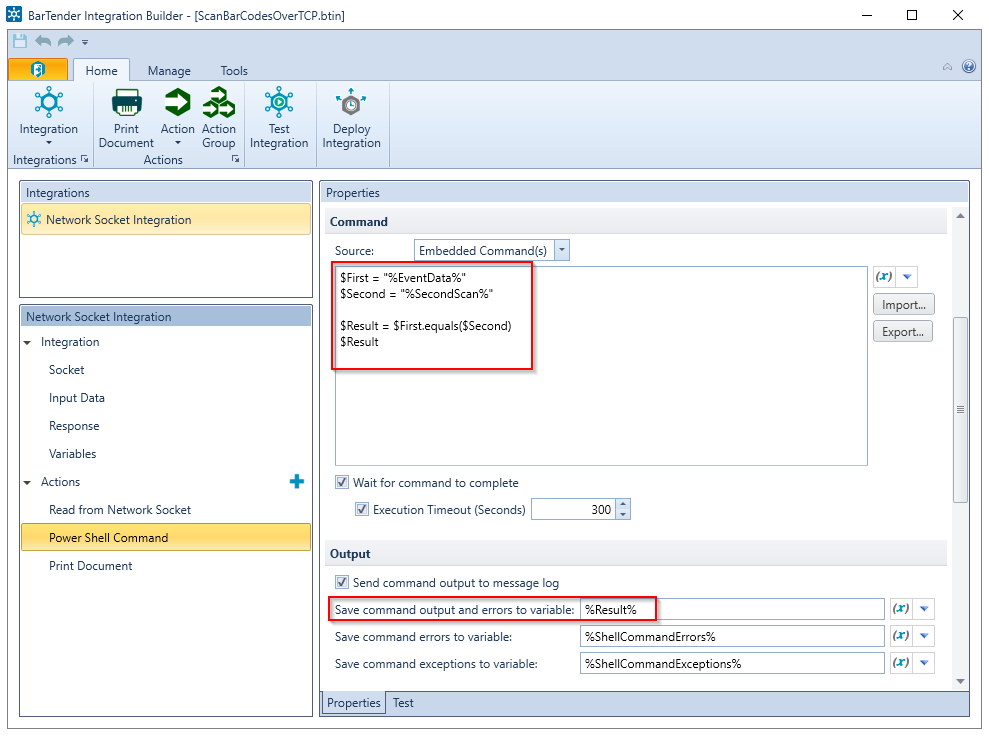989x736 pixels.
Task: Switch to the Tools ribbon tab
Action: pos(234,71)
